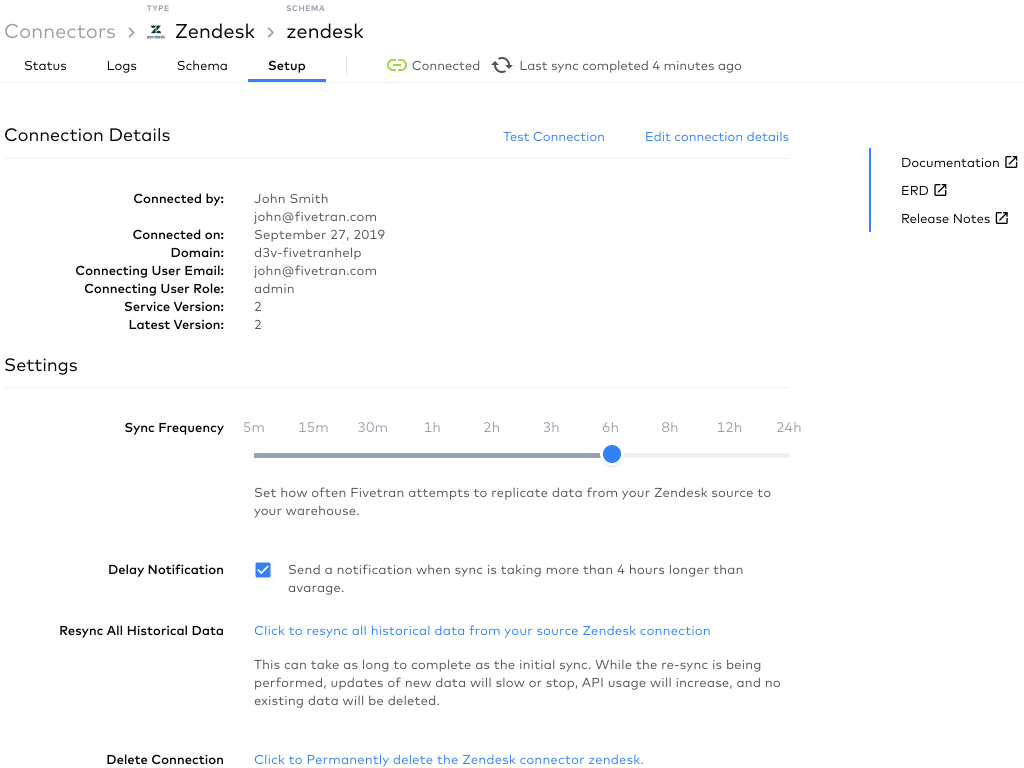Image resolution: width=1024 pixels, height=768 pixels.
Task: Click the external link icon next to ERD
Action: coord(938,190)
